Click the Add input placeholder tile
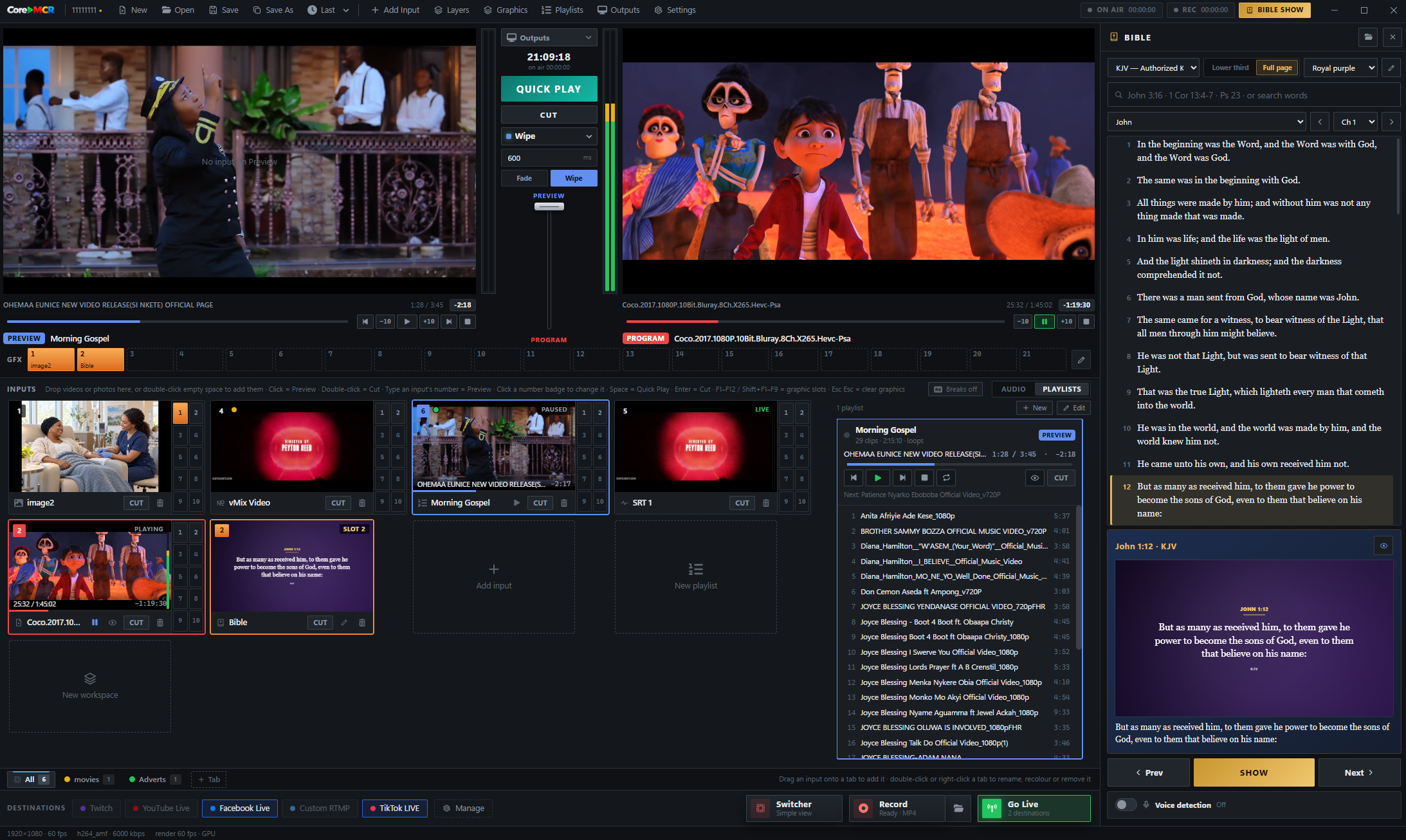The height and width of the screenshot is (840, 1406). click(493, 577)
